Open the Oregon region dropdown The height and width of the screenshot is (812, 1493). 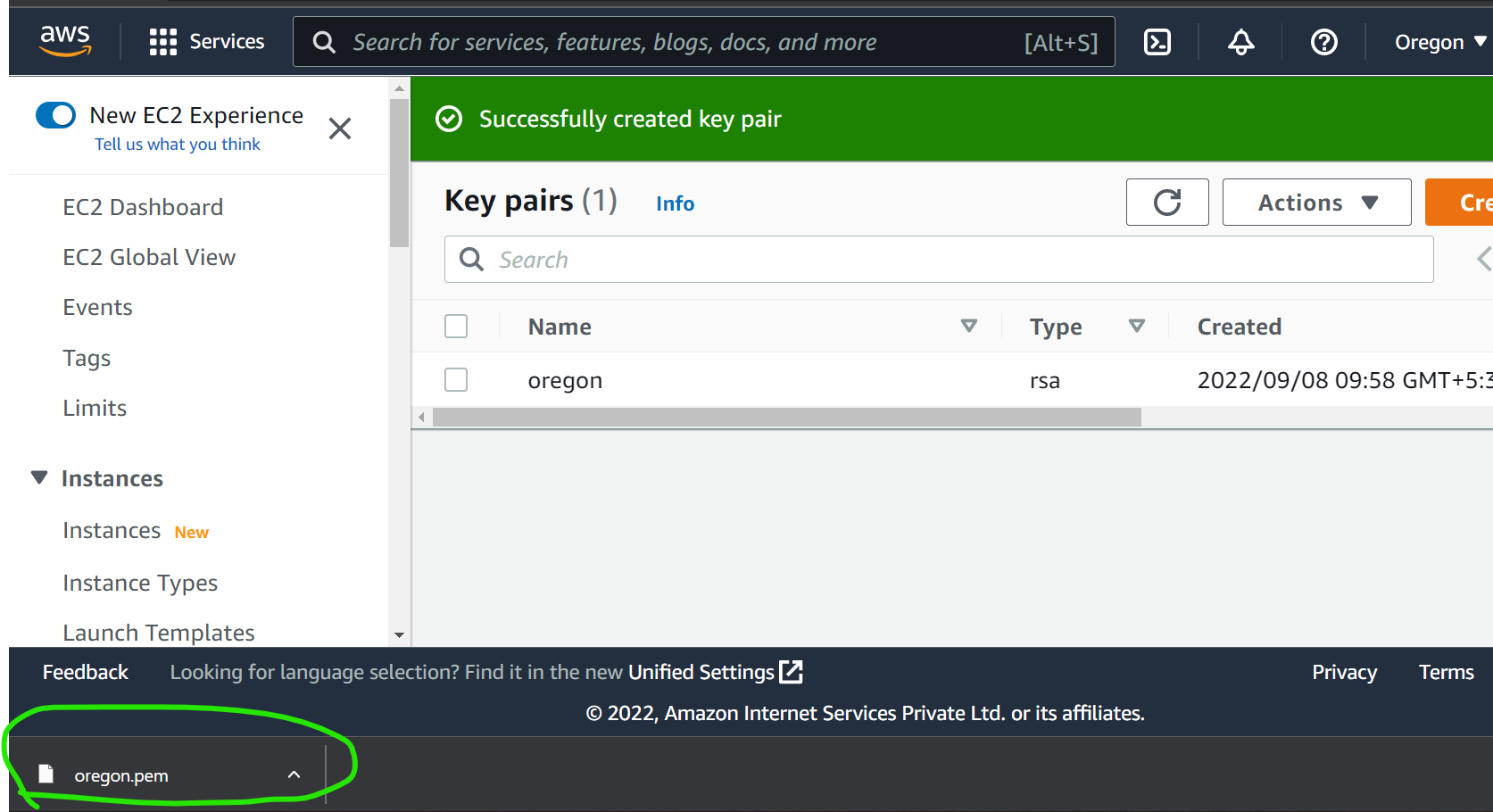point(1440,42)
